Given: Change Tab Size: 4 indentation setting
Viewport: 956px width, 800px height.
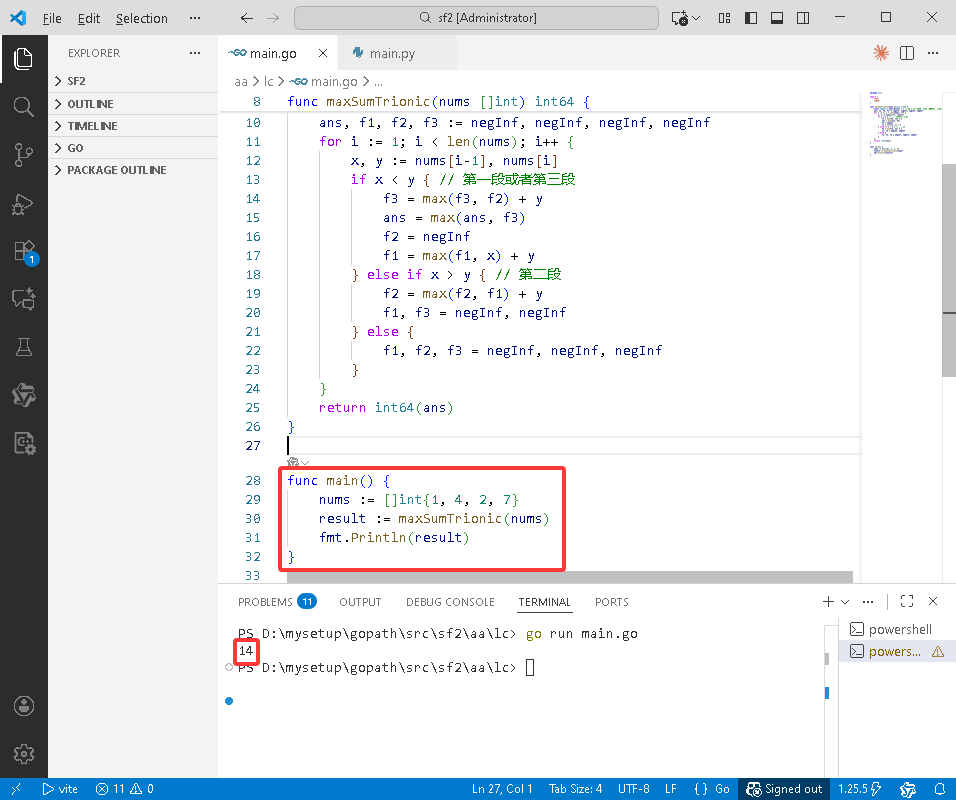Looking at the screenshot, I should 575,789.
